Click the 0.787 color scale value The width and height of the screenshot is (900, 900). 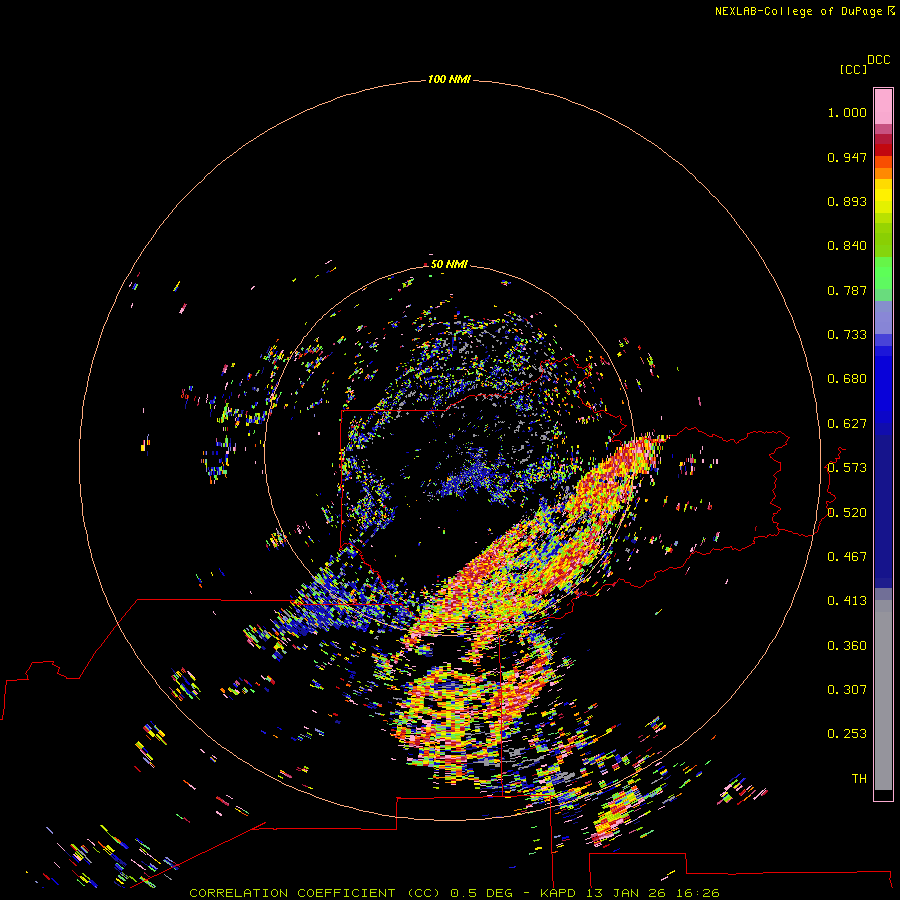coord(847,290)
